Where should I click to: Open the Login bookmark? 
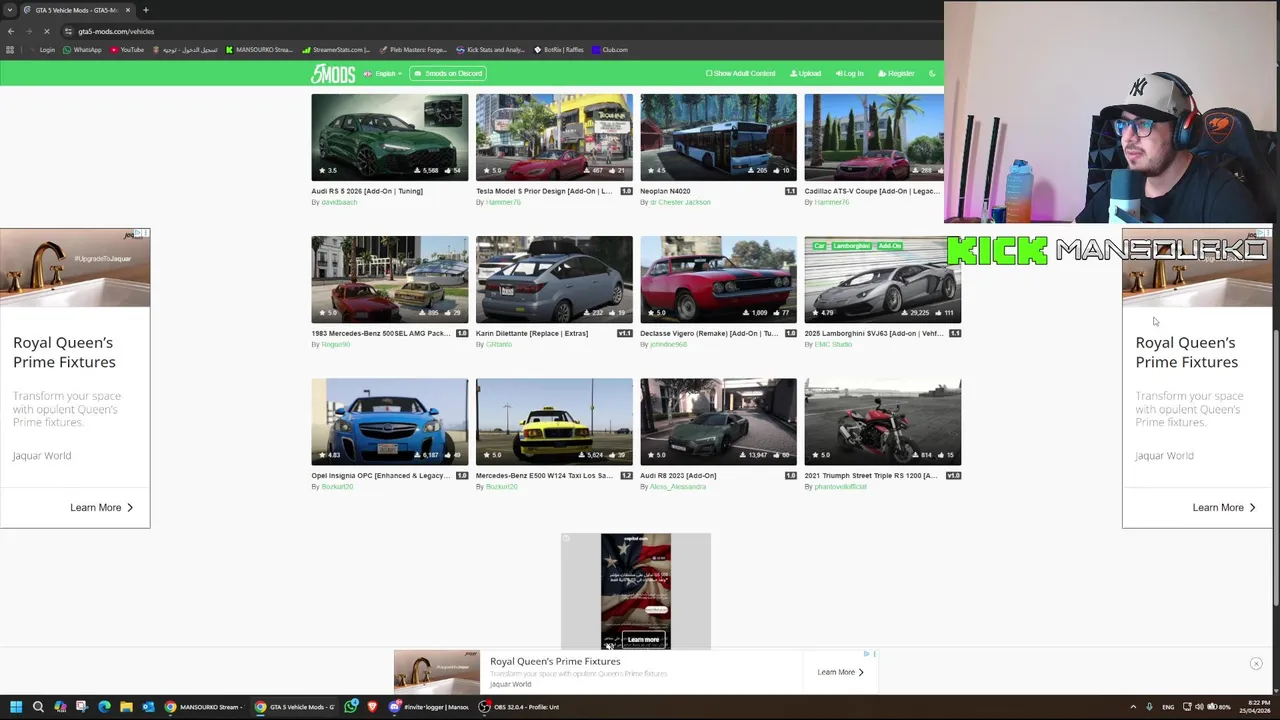(x=41, y=49)
